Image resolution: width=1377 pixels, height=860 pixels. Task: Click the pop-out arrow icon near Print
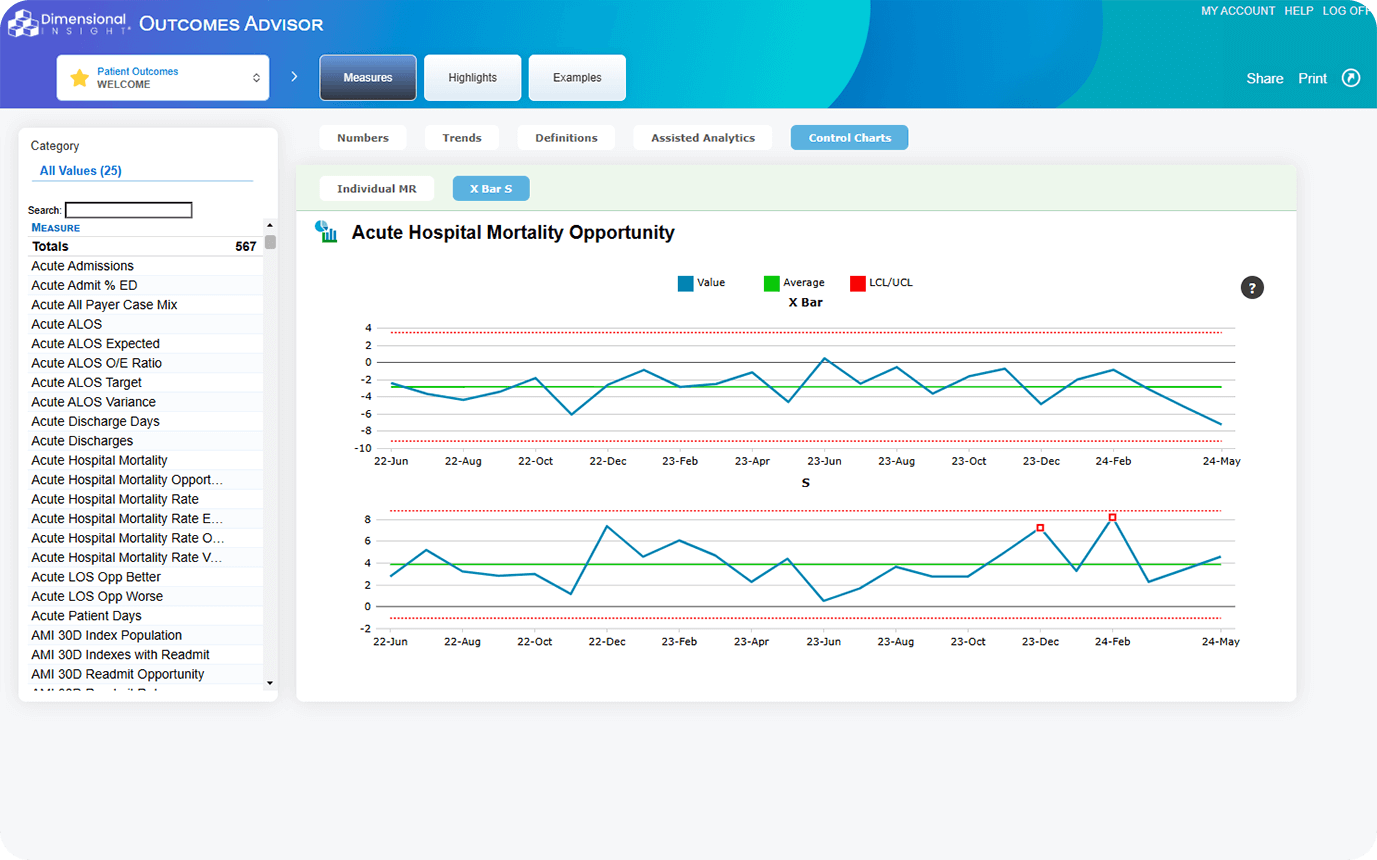point(1351,78)
